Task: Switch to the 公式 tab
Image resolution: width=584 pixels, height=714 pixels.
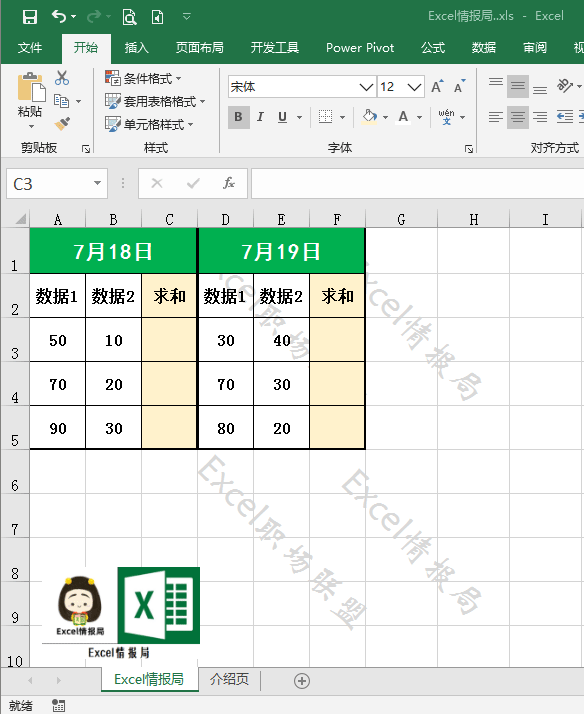Action: [433, 47]
